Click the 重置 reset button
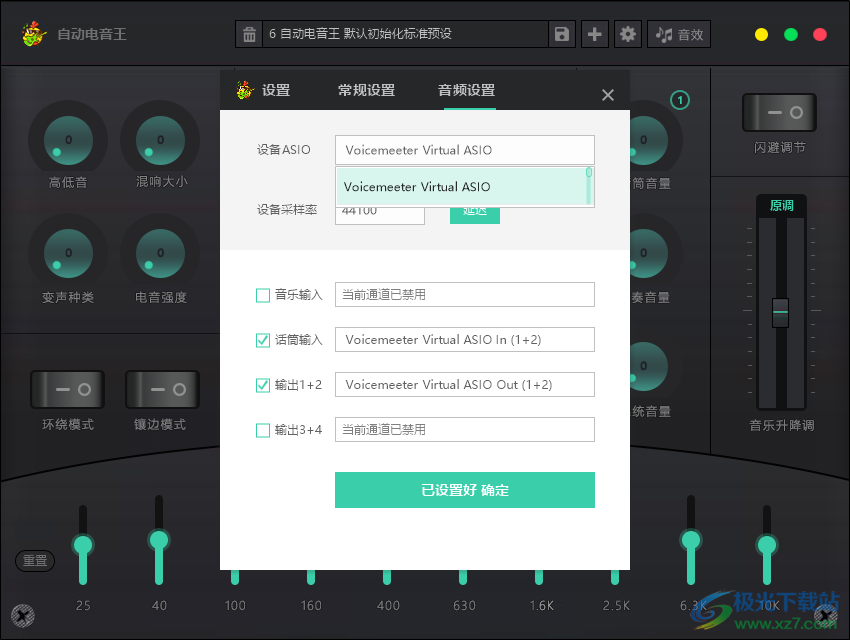 35,561
